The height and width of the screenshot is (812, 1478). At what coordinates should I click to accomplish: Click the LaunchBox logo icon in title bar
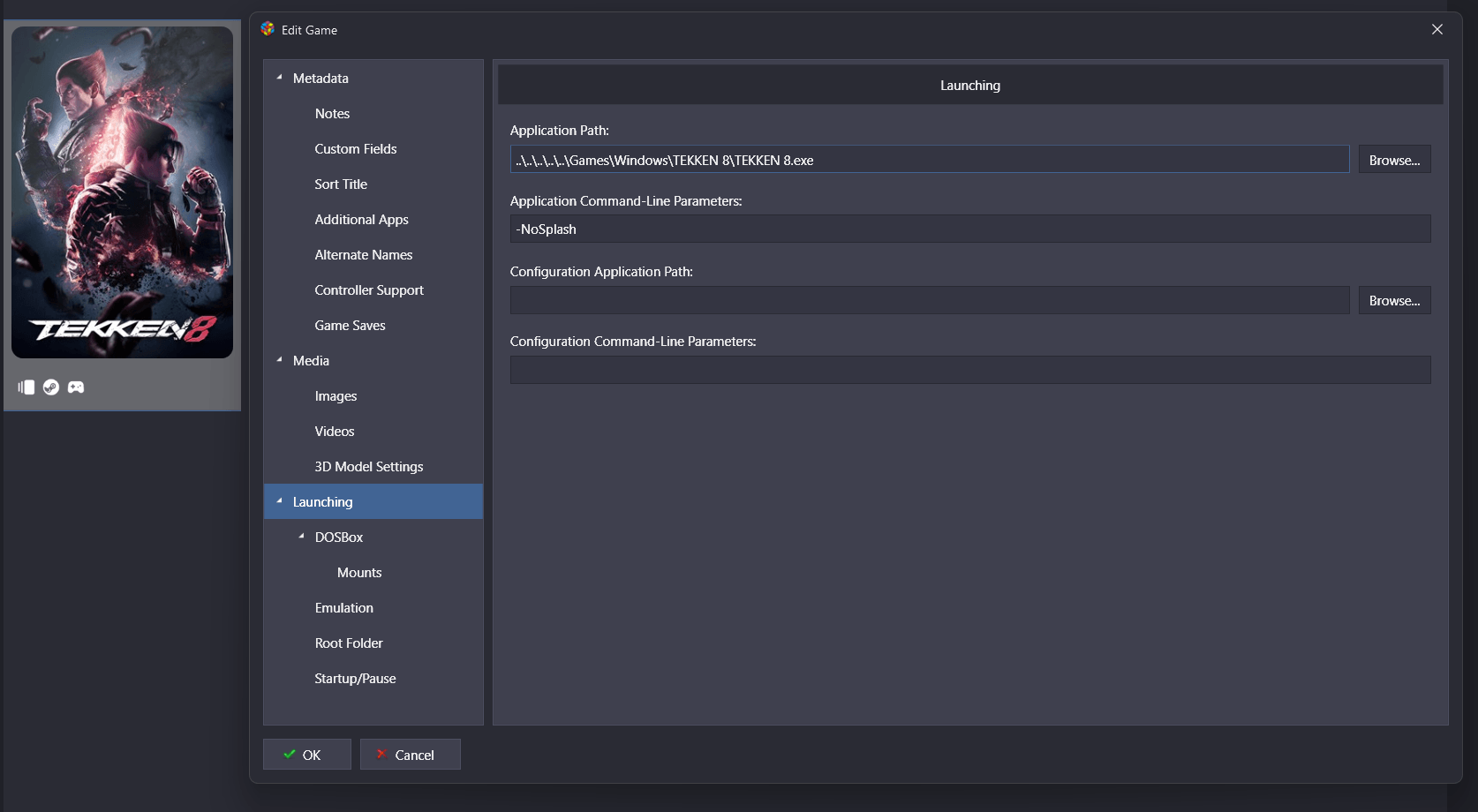click(268, 29)
